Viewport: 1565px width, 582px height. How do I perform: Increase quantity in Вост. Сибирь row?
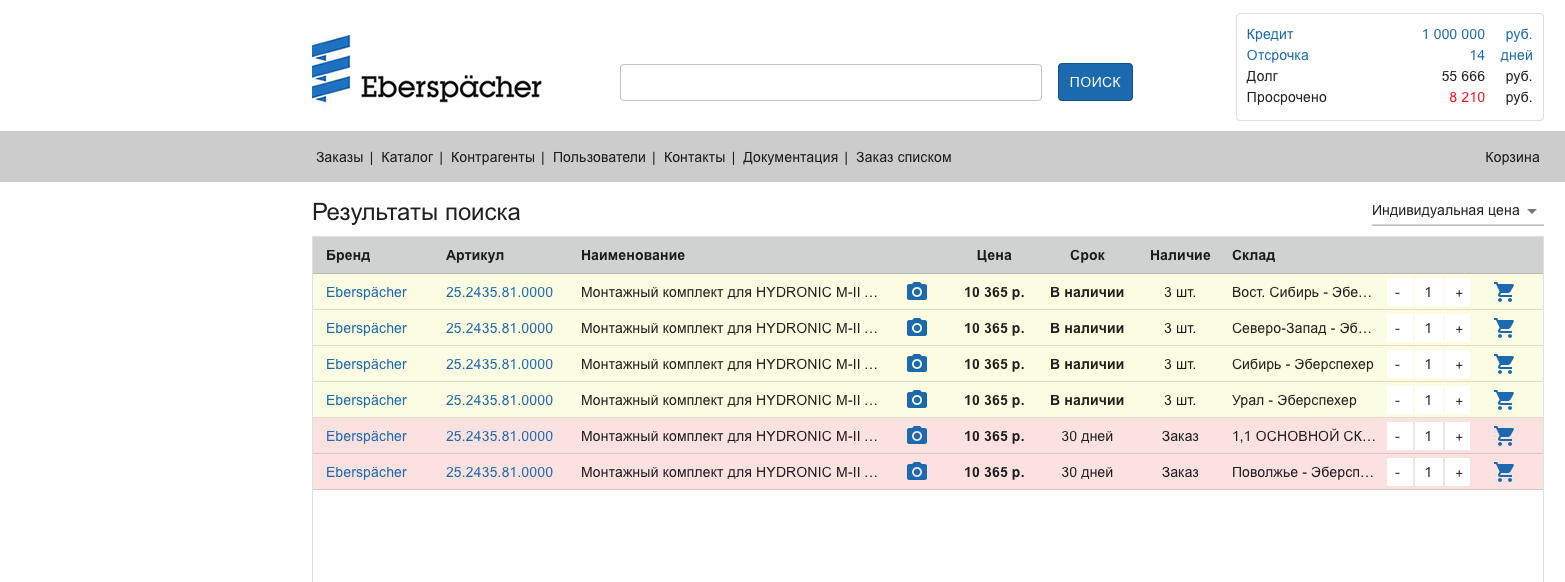(x=1458, y=293)
